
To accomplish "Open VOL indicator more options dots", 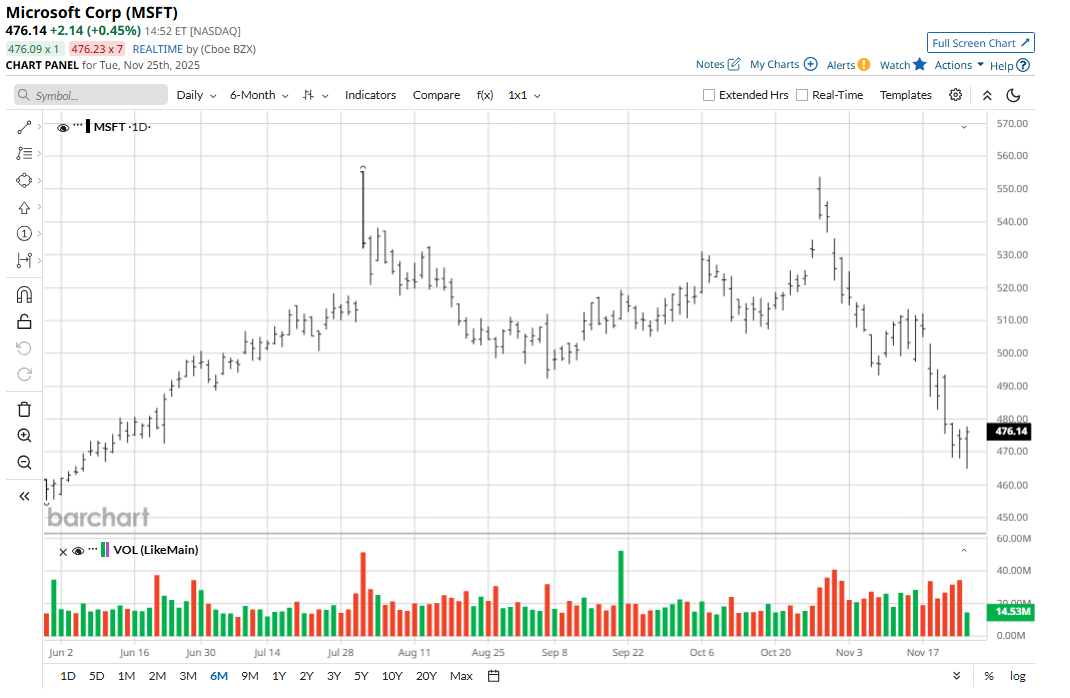I will point(93,549).
